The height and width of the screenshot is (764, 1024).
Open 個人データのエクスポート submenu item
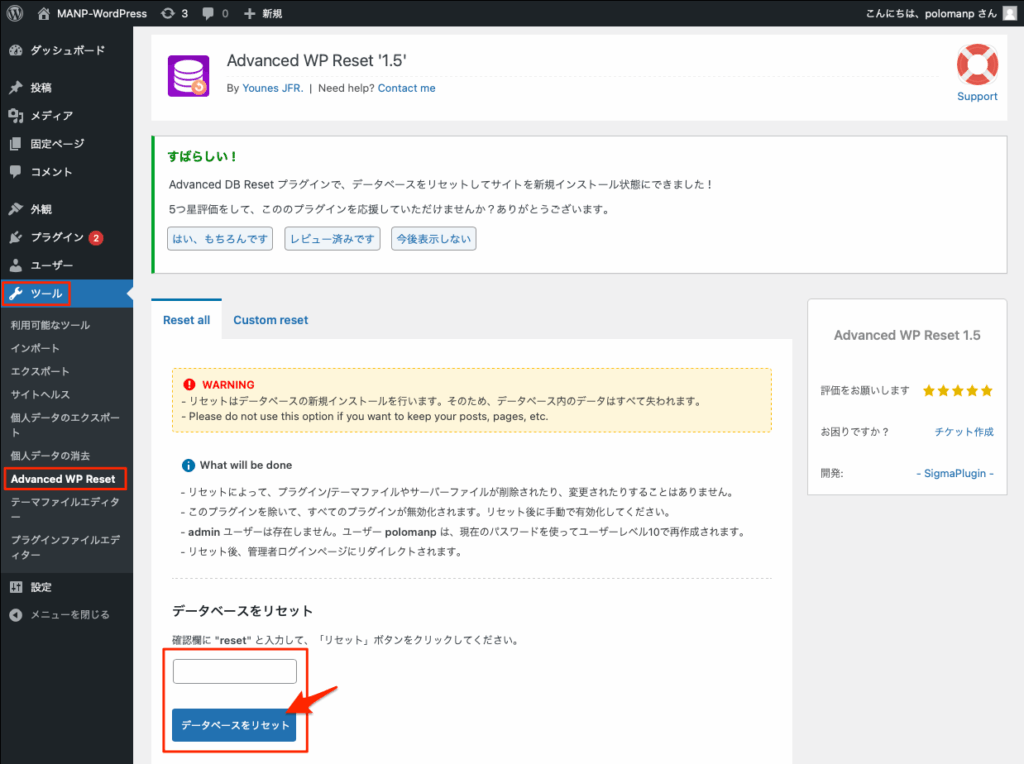[65, 424]
